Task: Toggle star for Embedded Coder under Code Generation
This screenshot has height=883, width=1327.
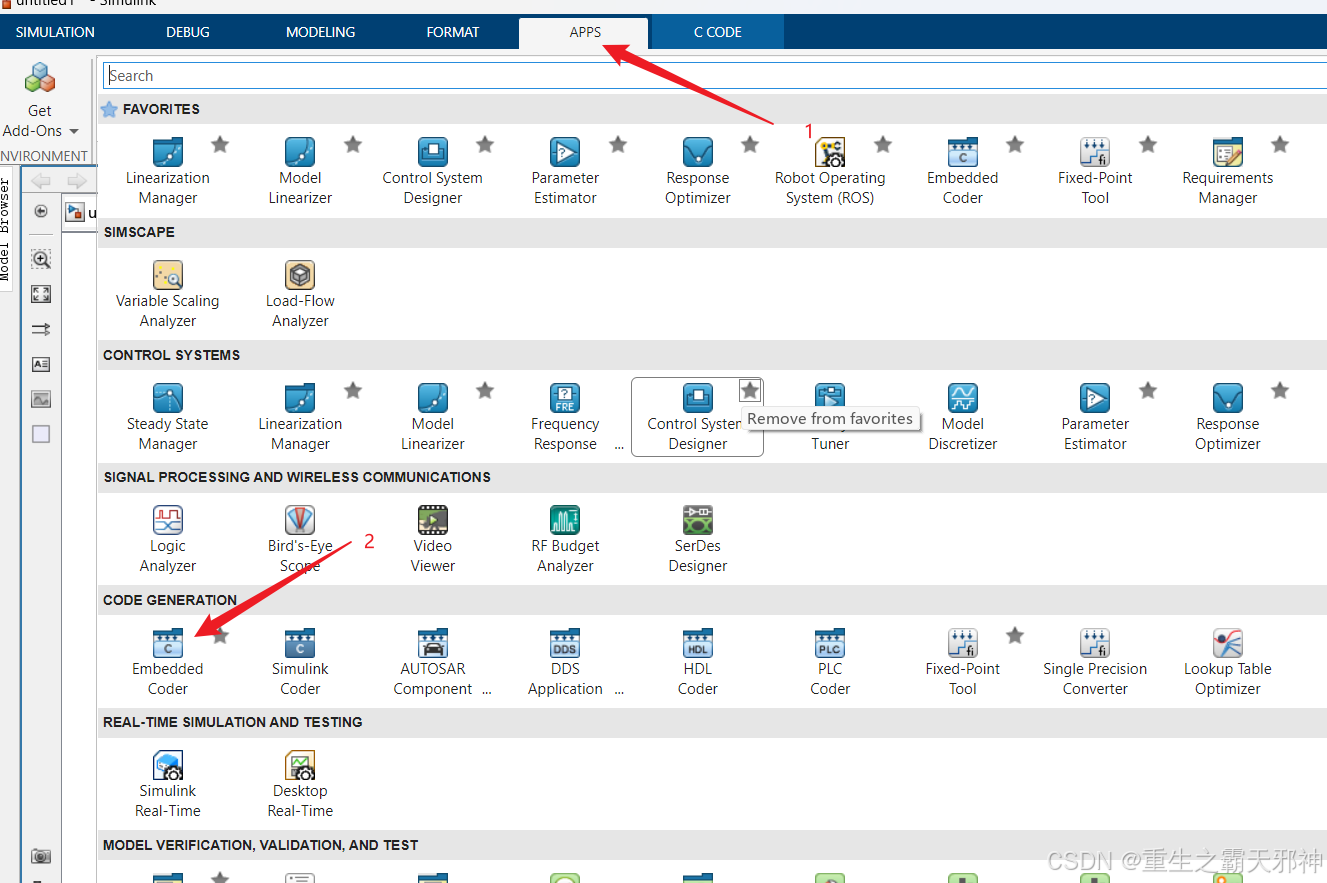Action: click(x=220, y=635)
